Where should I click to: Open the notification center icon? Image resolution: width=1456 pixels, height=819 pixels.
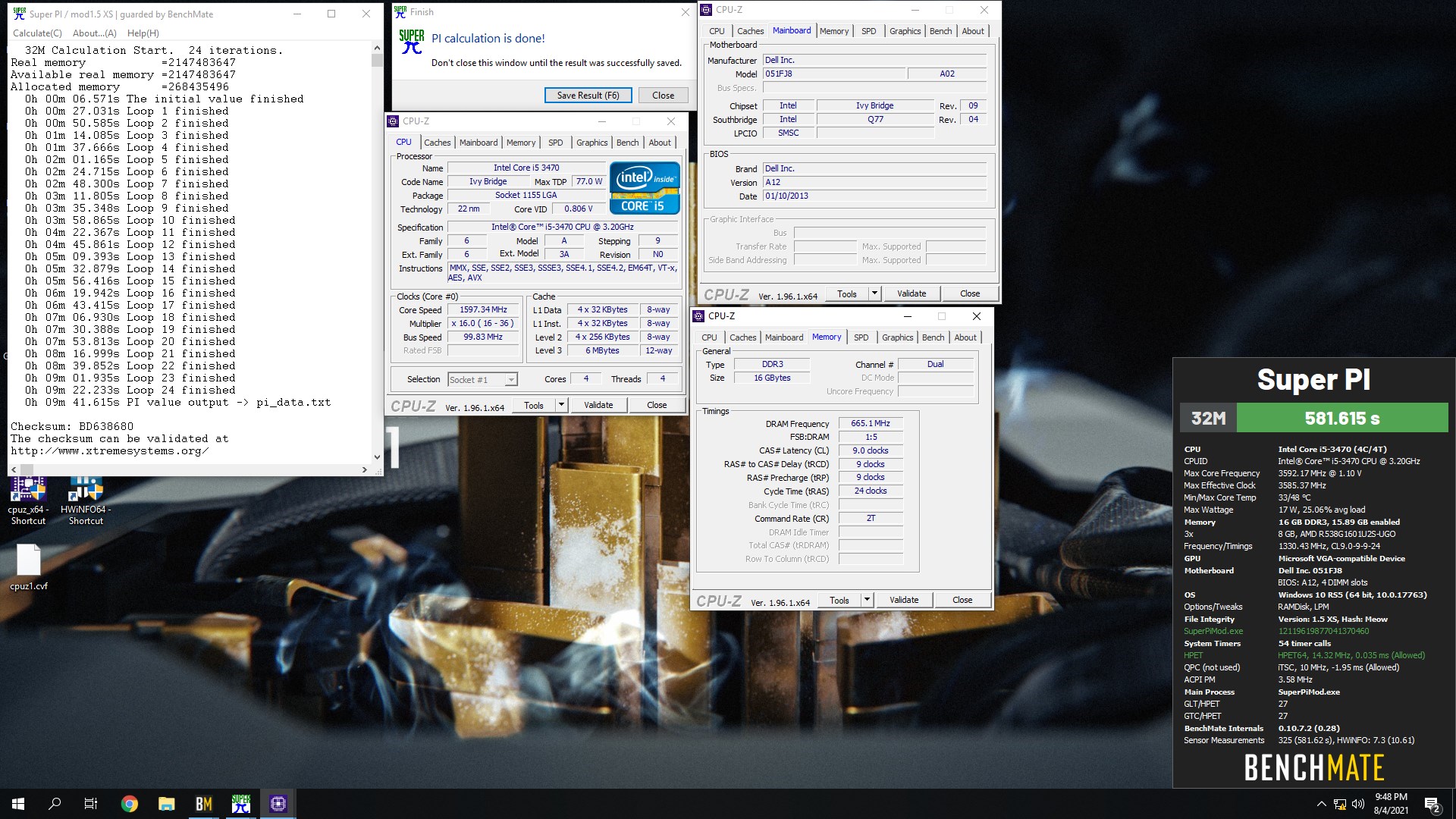click(1432, 804)
